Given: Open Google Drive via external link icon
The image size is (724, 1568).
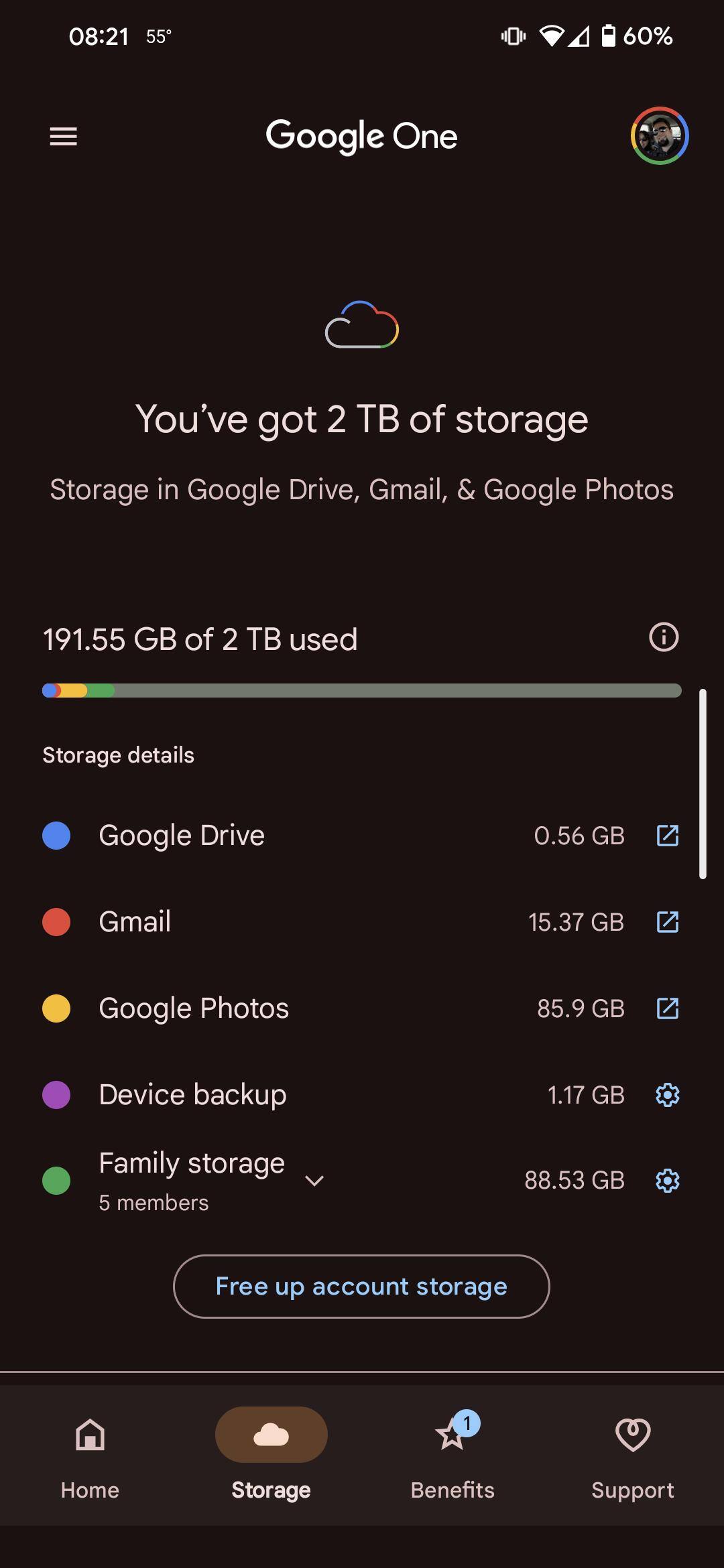Looking at the screenshot, I should 667,836.
